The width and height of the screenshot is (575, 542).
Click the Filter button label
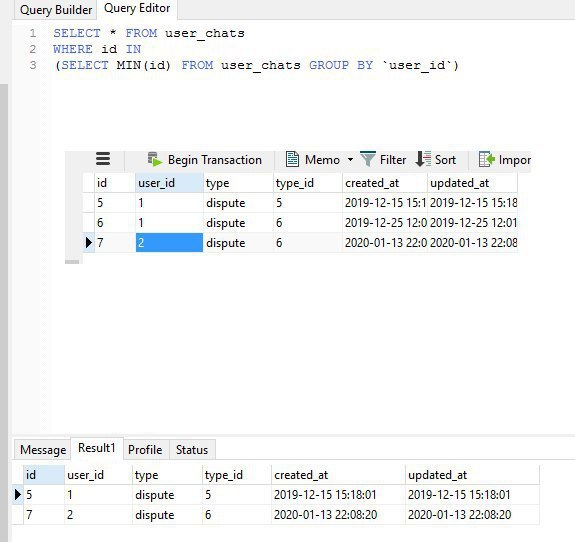(x=393, y=160)
